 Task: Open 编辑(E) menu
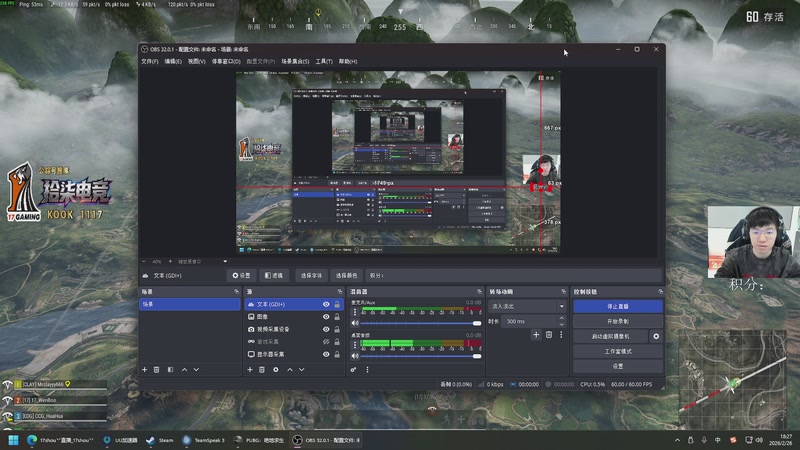(173, 61)
